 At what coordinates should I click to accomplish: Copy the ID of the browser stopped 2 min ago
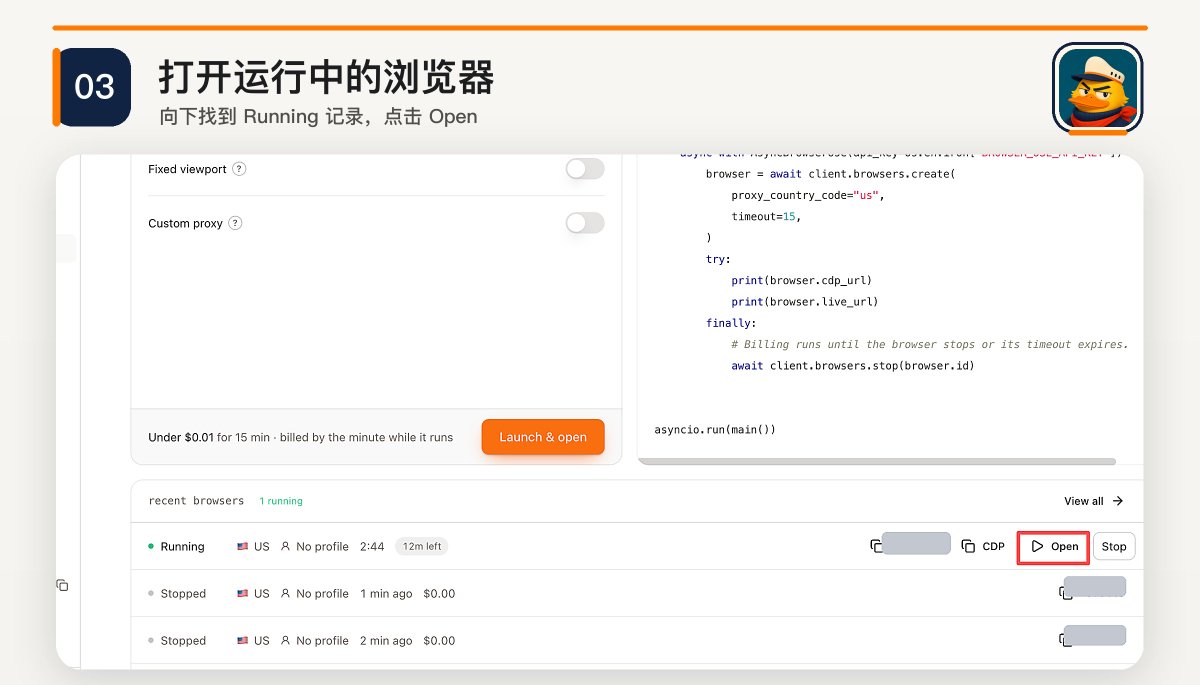[x=1065, y=640]
